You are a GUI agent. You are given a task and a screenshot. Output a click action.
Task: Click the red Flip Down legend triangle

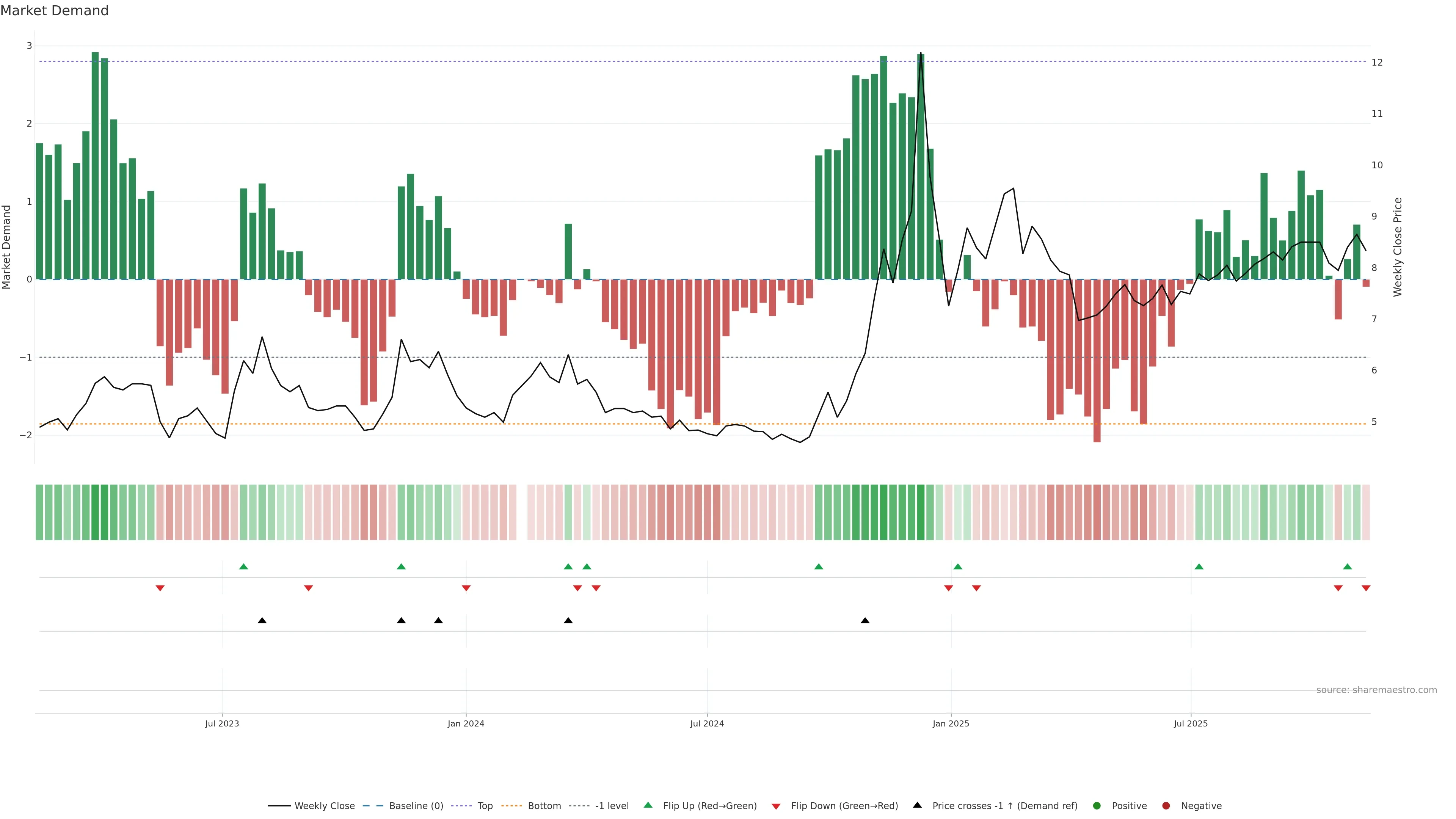(776, 806)
